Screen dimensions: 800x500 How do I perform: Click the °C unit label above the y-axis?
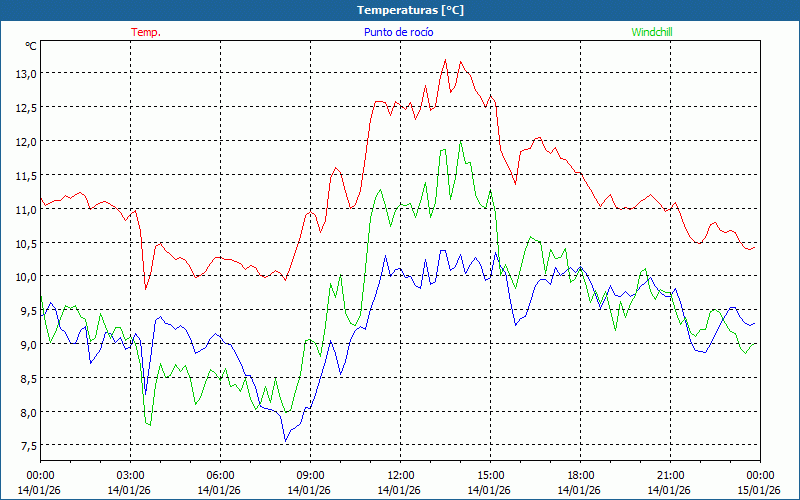31,46
